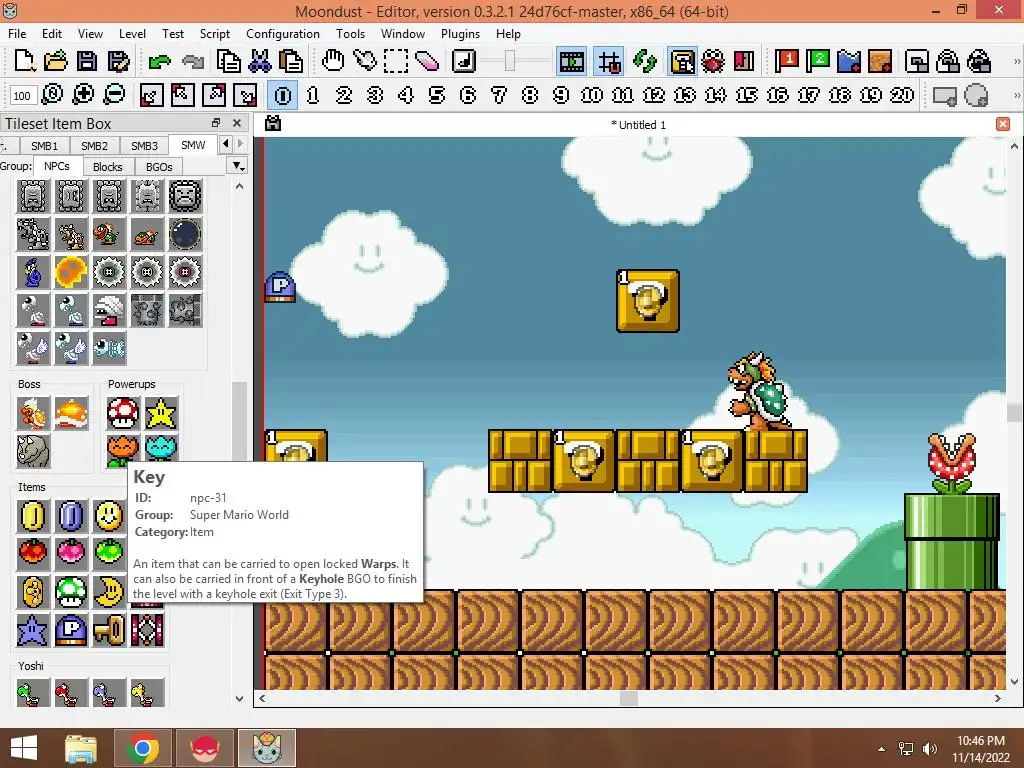Open the BGOs group tab

159,167
